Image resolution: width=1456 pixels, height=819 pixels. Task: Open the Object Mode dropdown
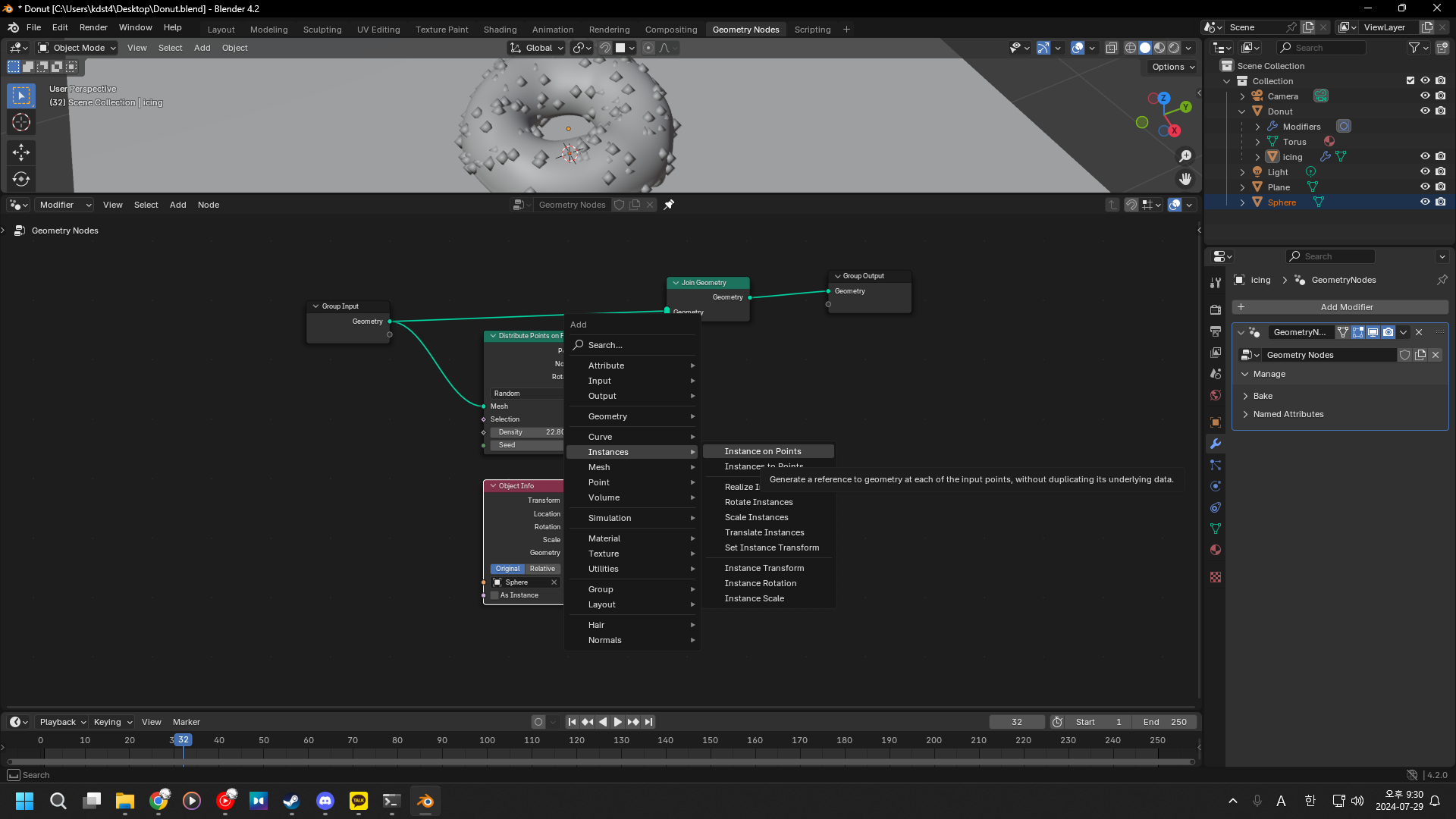click(77, 48)
